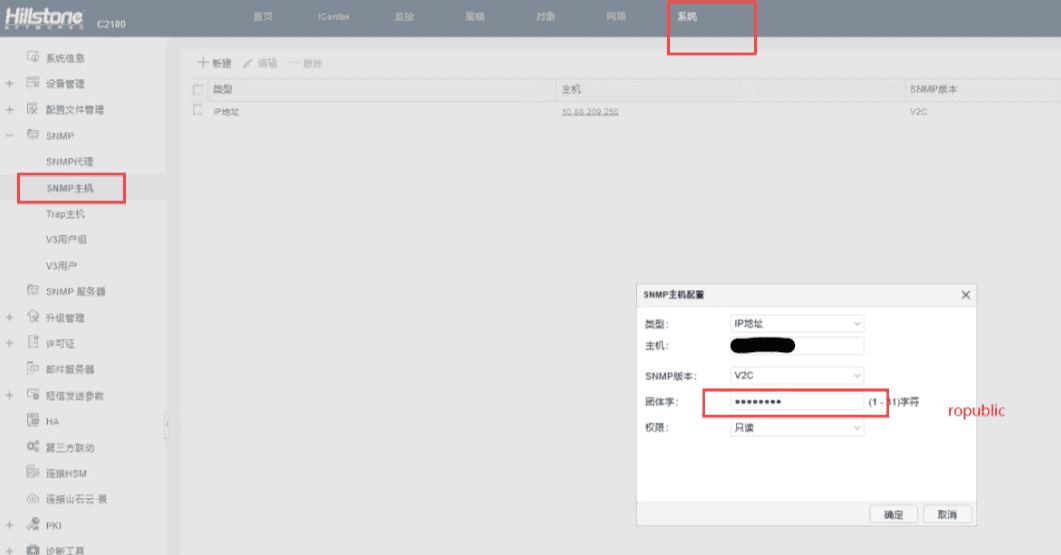
Task: Expand the 配置文件管理 tree node
Action: coord(9,109)
